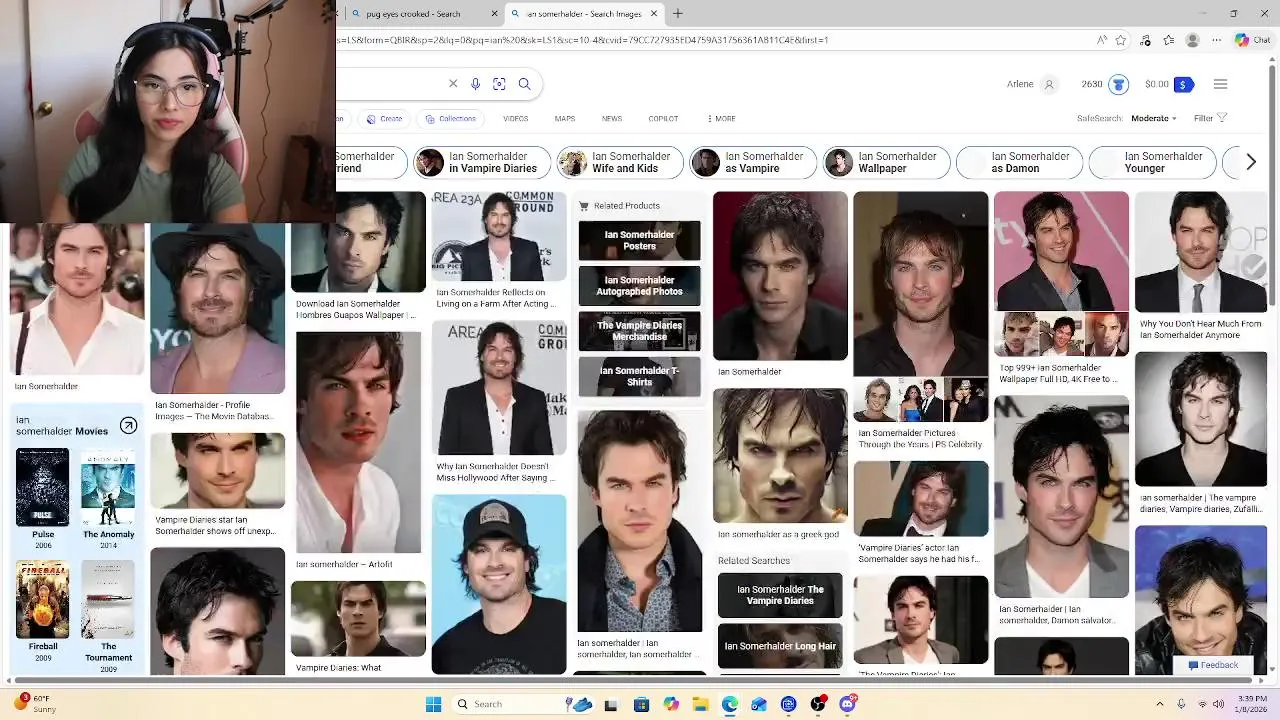The height and width of the screenshot is (720, 1280).
Task: Open SafeSearch Moderate dropdown
Action: pyautogui.click(x=1154, y=119)
